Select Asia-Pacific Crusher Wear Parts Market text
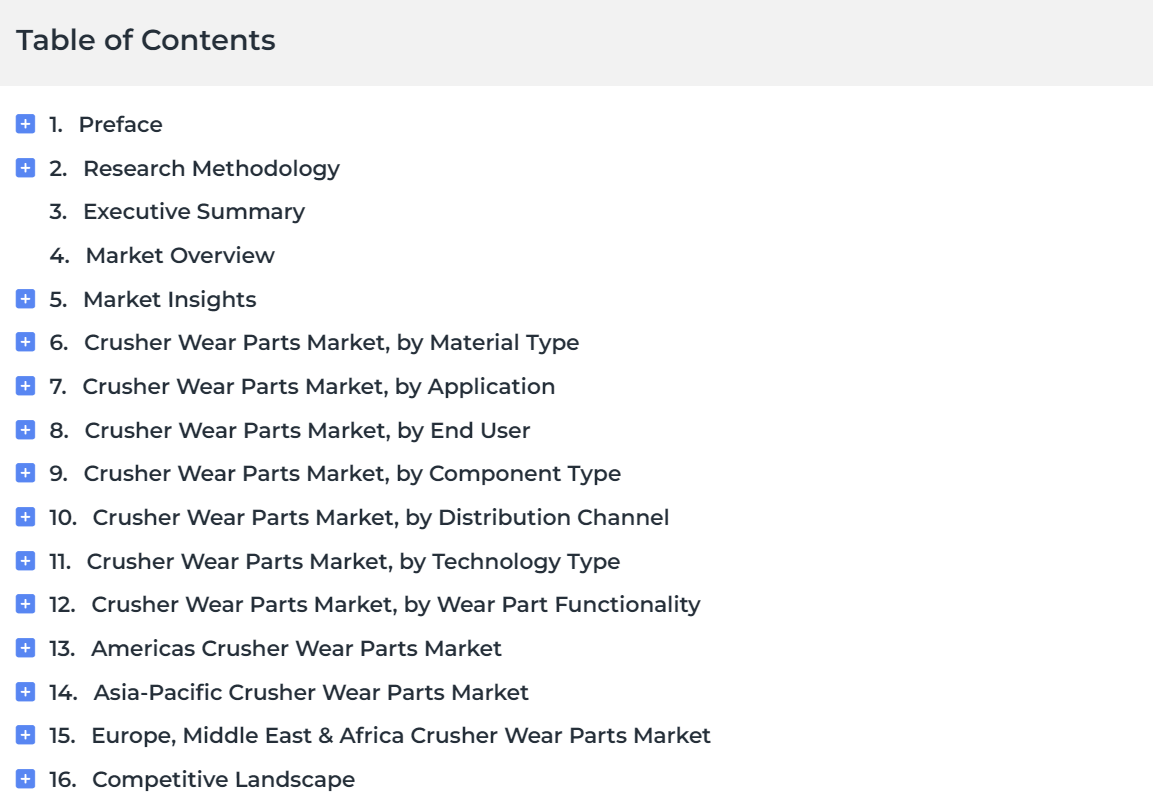Viewport: 1153px width, 807px height. click(x=311, y=692)
